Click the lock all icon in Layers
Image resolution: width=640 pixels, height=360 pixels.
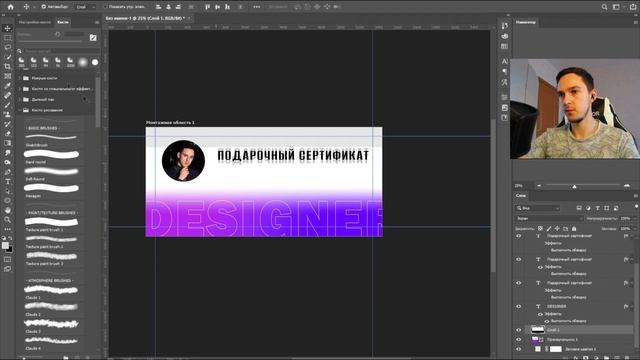574,229
